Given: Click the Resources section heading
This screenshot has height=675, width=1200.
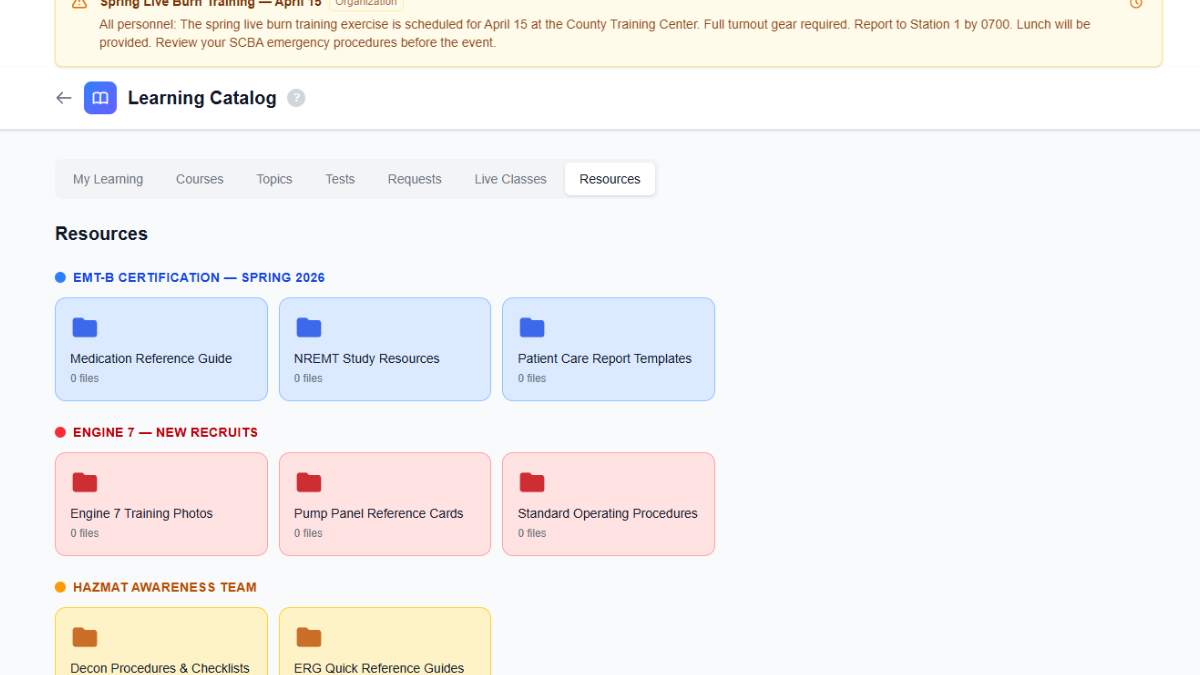Looking at the screenshot, I should click(101, 234).
